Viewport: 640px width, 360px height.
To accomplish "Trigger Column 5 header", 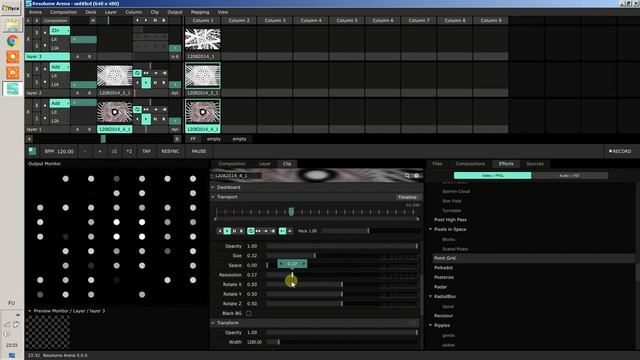I will [347, 20].
